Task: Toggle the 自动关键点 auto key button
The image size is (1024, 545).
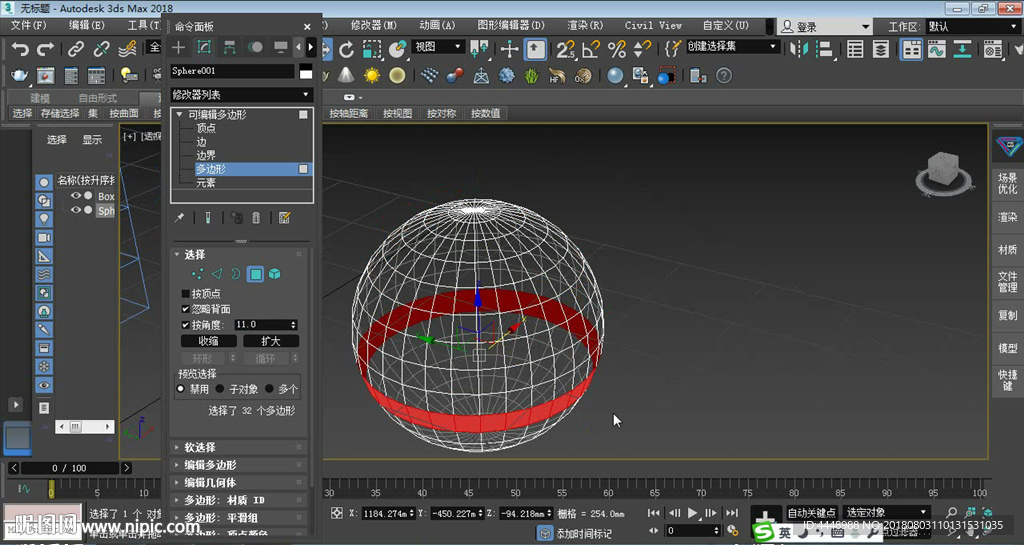Action: coord(812,512)
